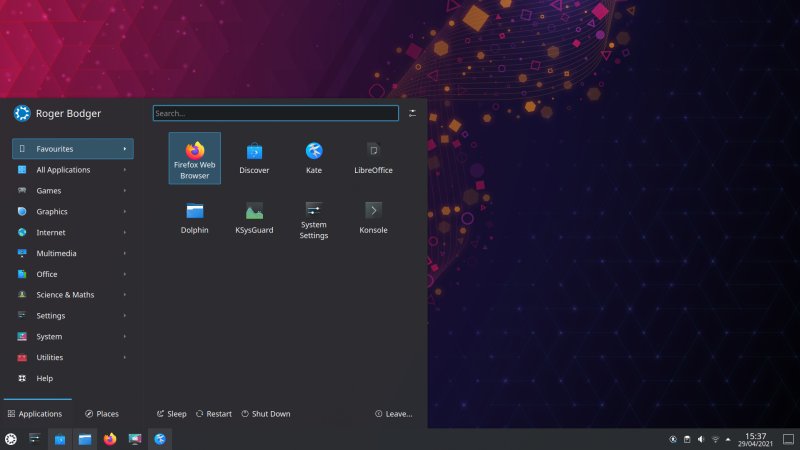Open Discover software center from favourites
This screenshot has height=450, width=800.
tap(254, 158)
